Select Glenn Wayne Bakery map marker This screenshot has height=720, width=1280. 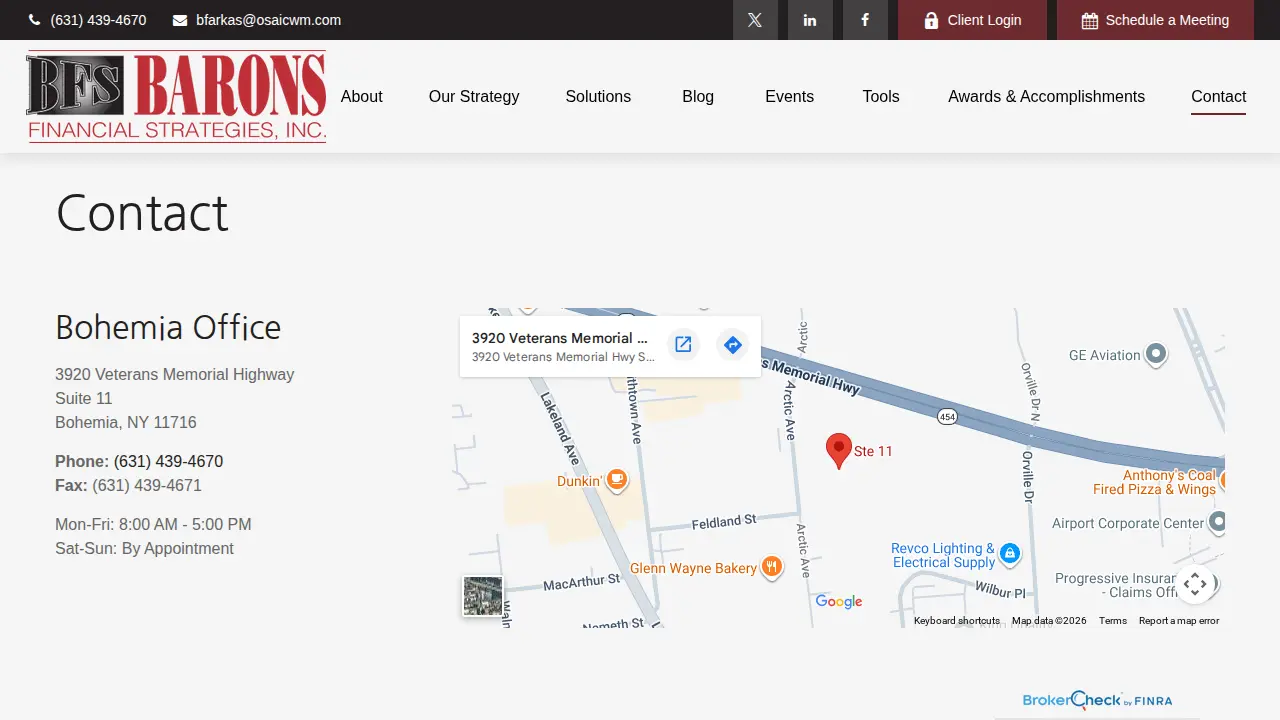pyautogui.click(x=771, y=568)
